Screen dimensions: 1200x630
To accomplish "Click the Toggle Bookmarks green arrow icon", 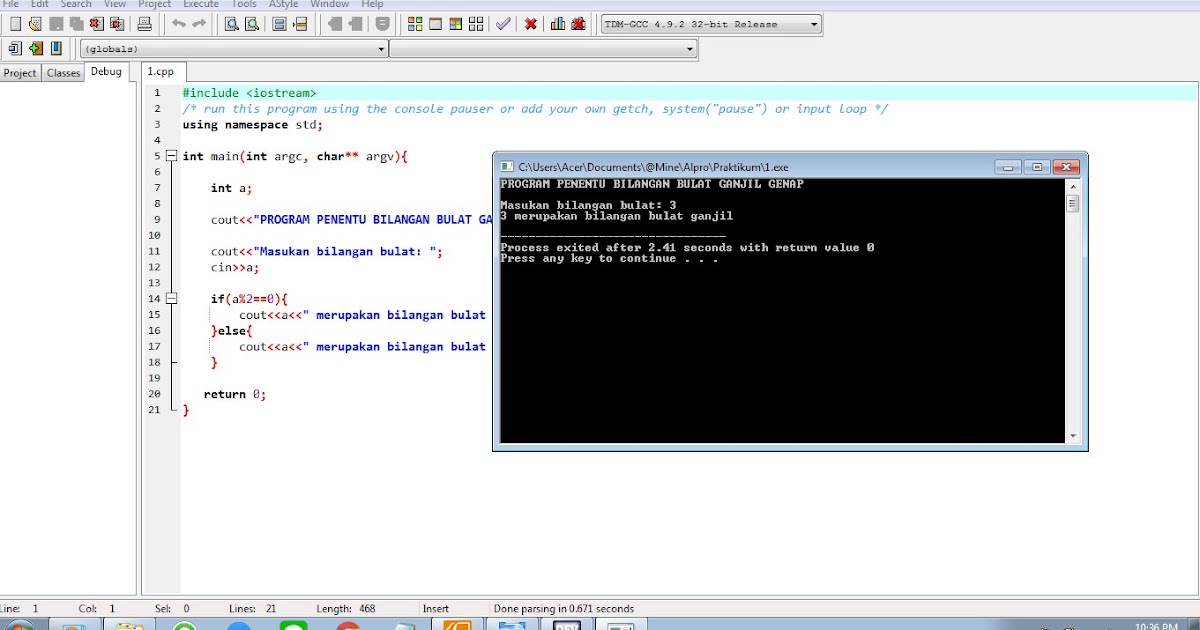I will 36,48.
